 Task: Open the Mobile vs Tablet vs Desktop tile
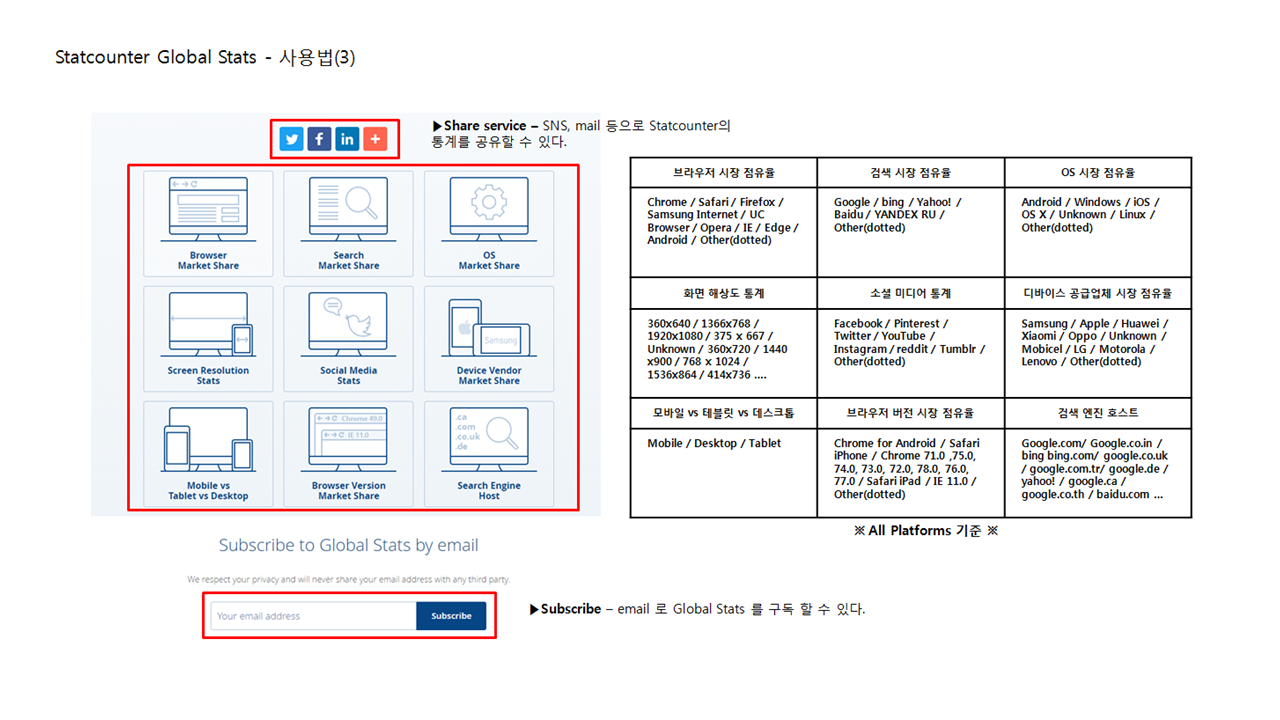(x=208, y=453)
